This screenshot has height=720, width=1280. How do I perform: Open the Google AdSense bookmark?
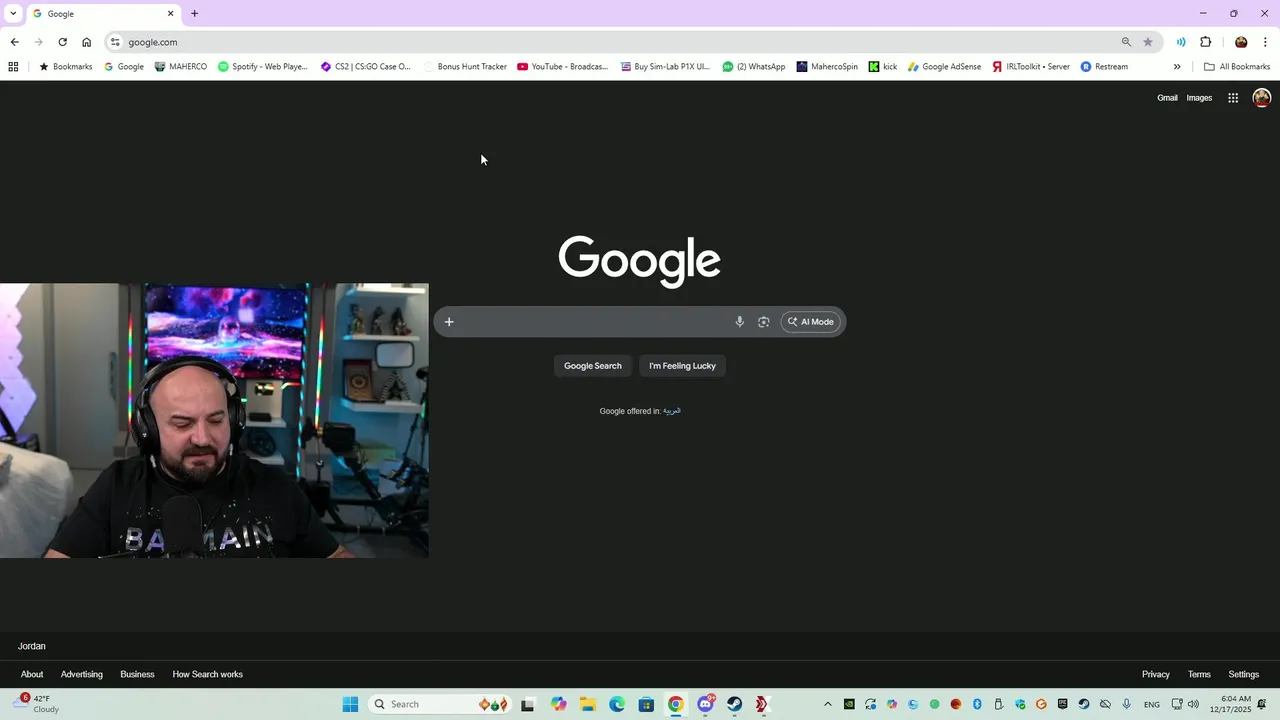(944, 67)
